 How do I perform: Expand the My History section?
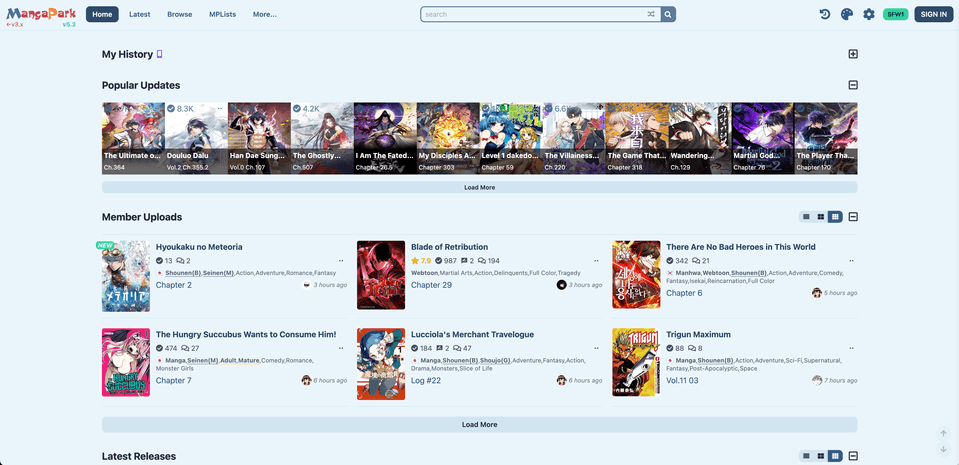tap(852, 54)
